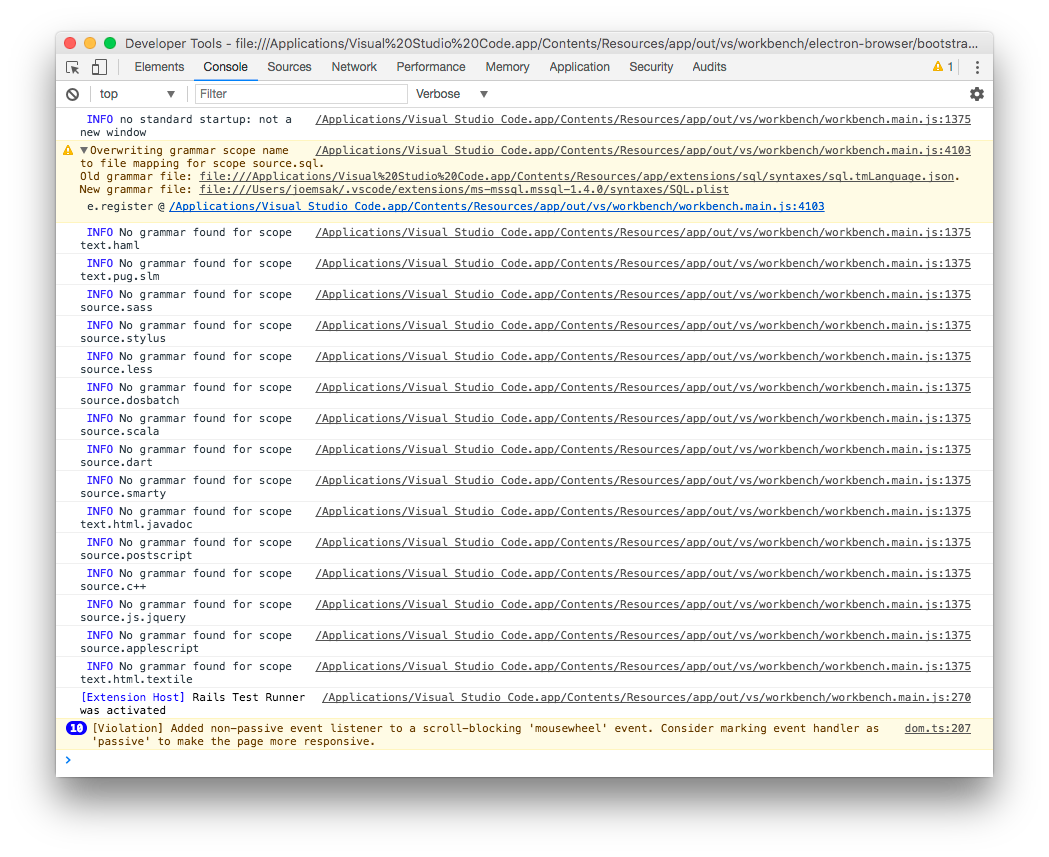The height and width of the screenshot is (857, 1049).
Task: Click the warning count badge in toolbar
Action: coord(943,66)
